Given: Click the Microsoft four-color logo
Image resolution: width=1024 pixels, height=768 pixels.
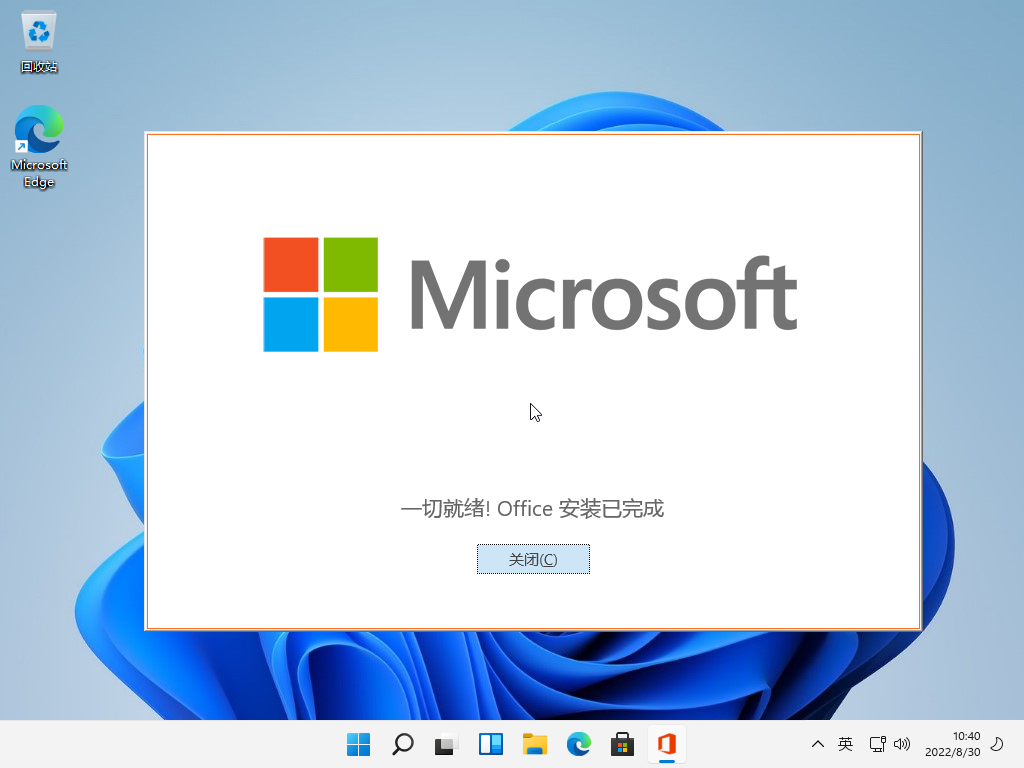Looking at the screenshot, I should pos(321,295).
